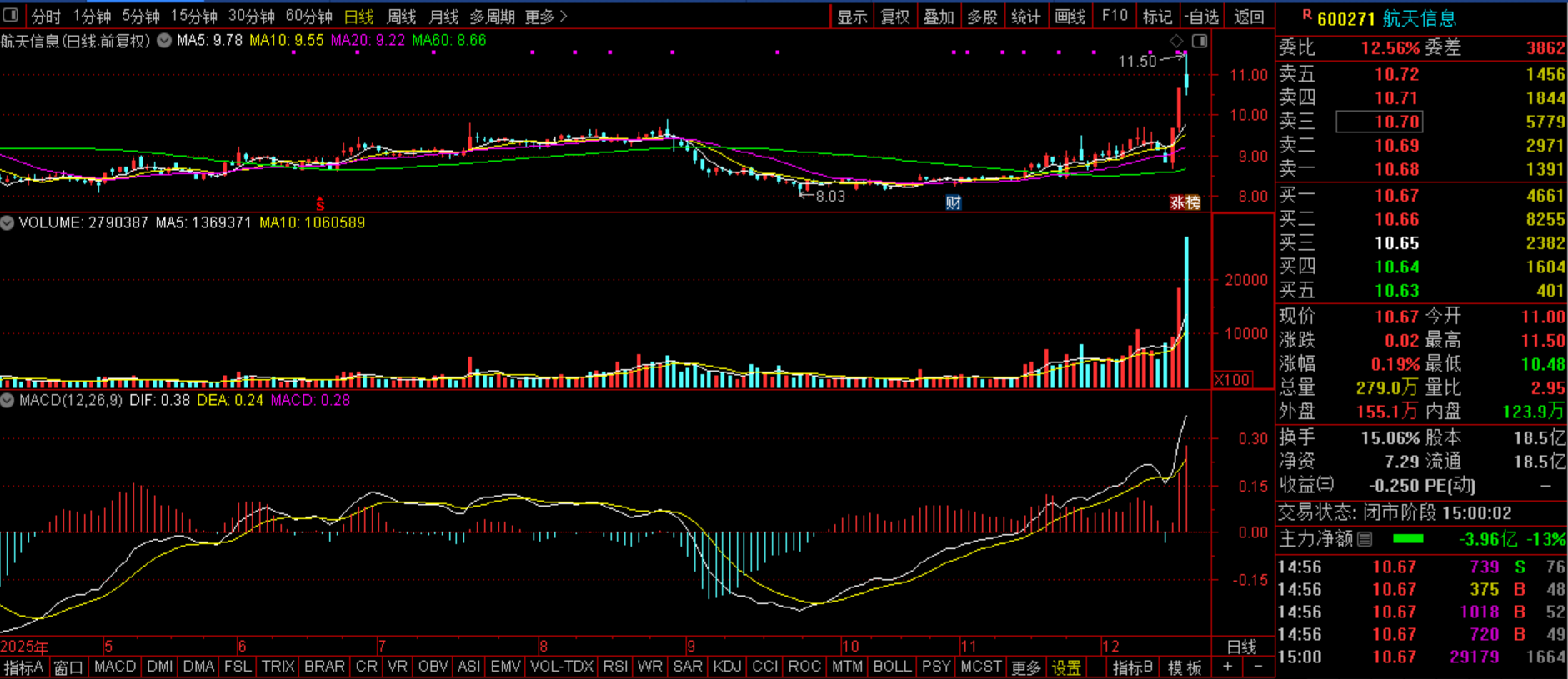Viewport: 1568px width, 679px height.
Task: Select the 1分钟 period tab
Action: (x=92, y=17)
